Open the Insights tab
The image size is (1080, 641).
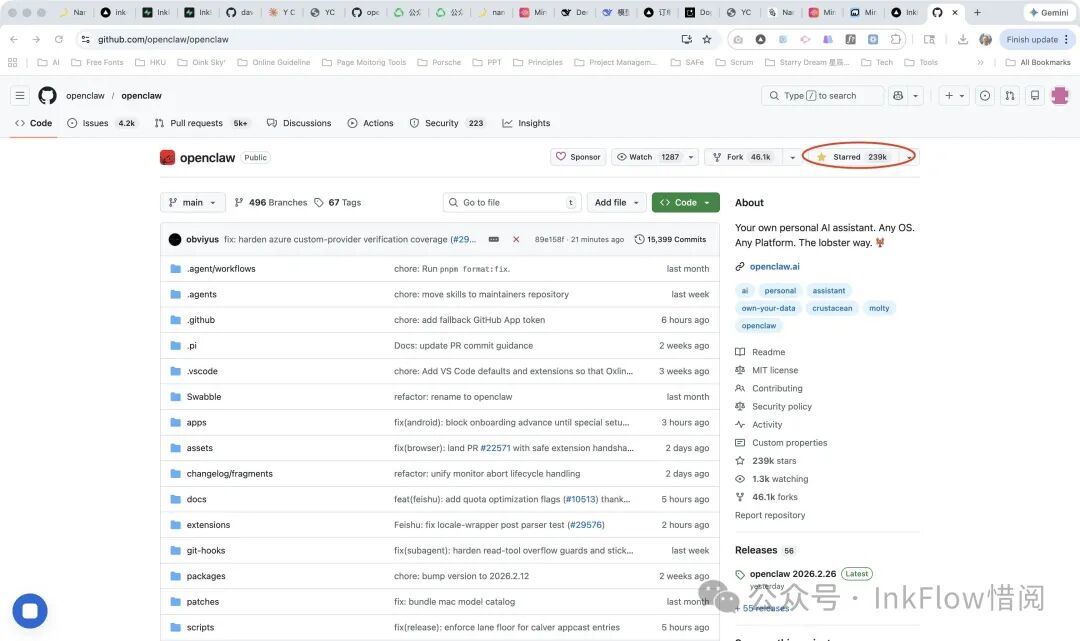pos(526,123)
